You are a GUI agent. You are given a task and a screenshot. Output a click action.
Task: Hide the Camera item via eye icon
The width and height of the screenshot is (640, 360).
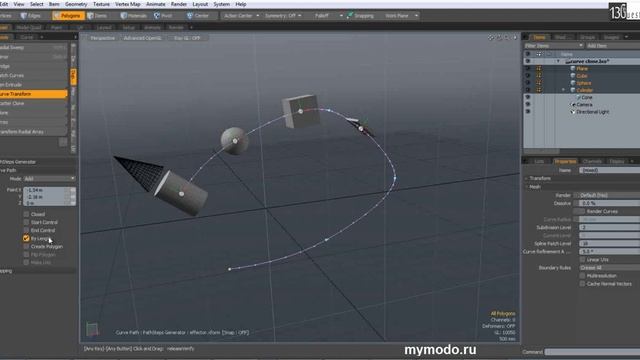[528, 104]
